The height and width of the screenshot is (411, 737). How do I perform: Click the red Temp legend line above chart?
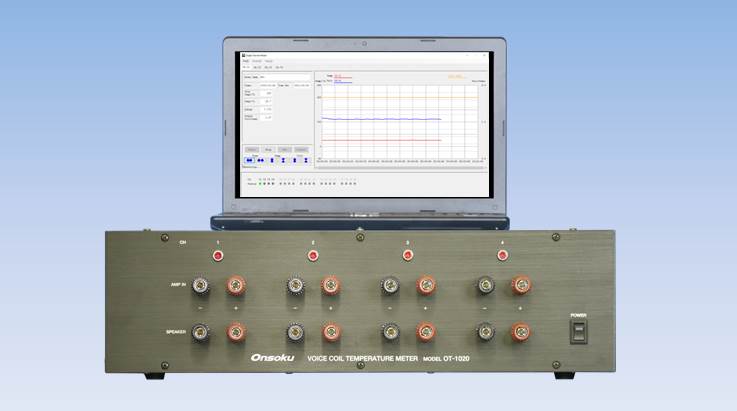click(x=343, y=77)
